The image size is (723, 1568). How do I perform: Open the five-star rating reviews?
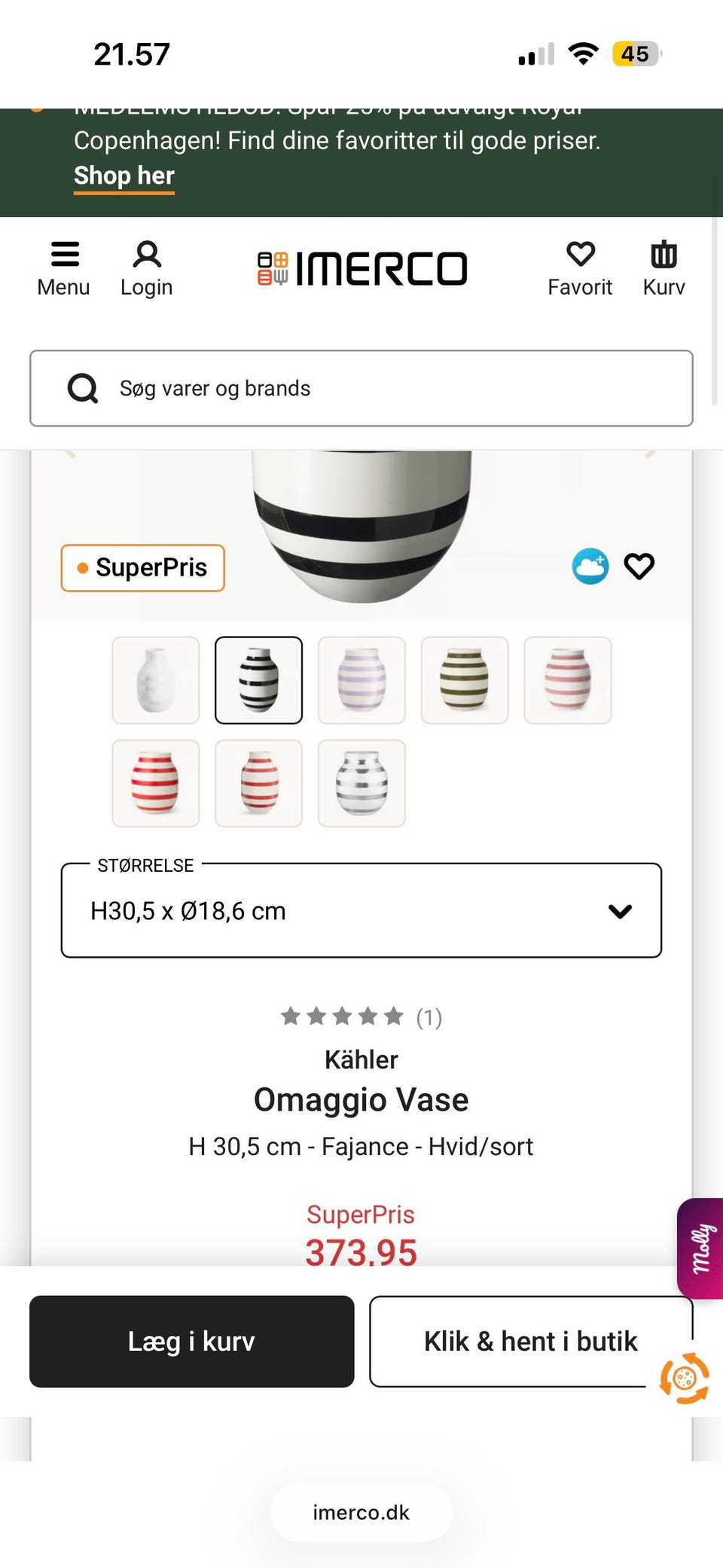point(343,1017)
